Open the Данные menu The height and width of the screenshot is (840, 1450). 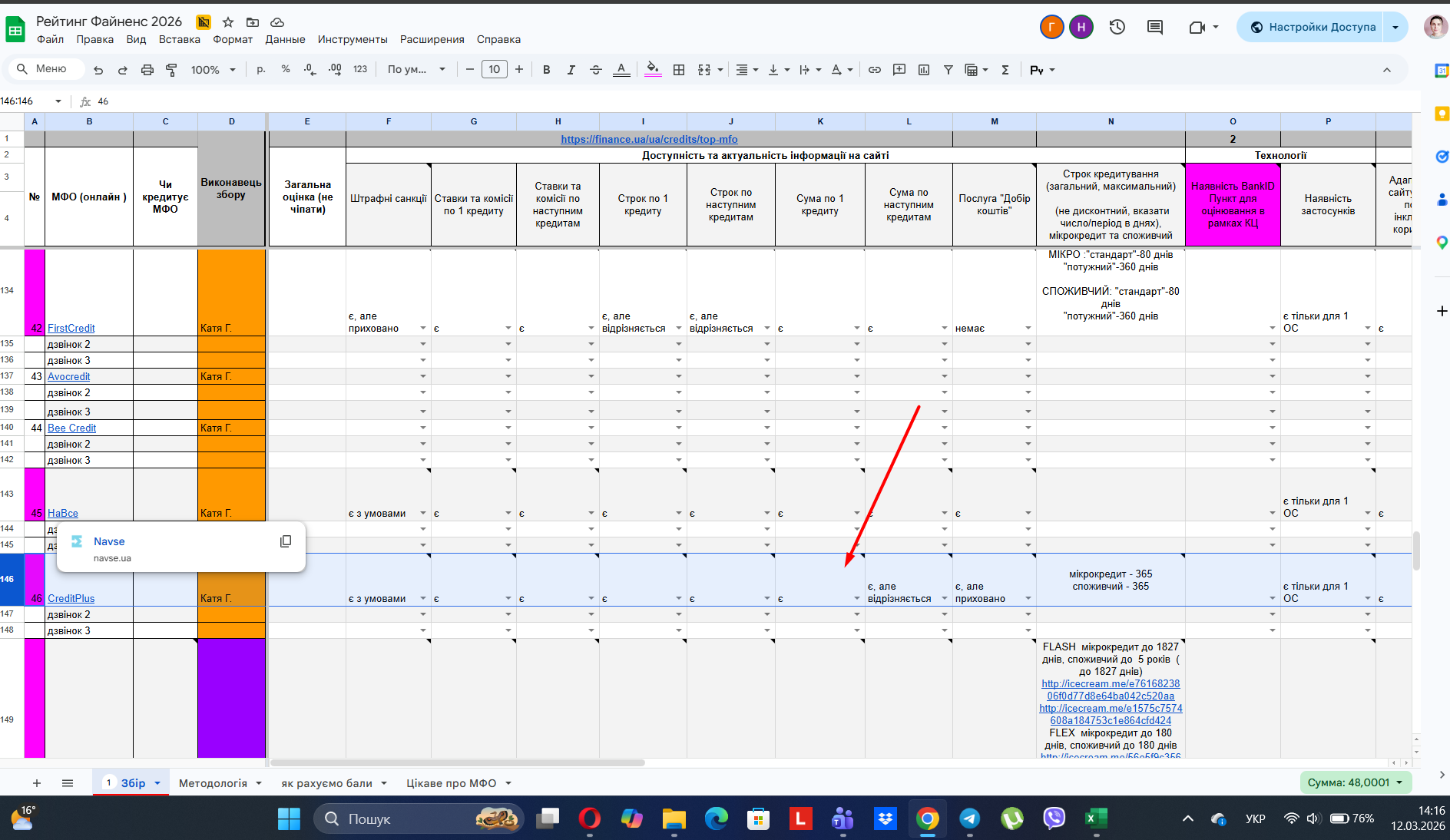pyautogui.click(x=285, y=39)
